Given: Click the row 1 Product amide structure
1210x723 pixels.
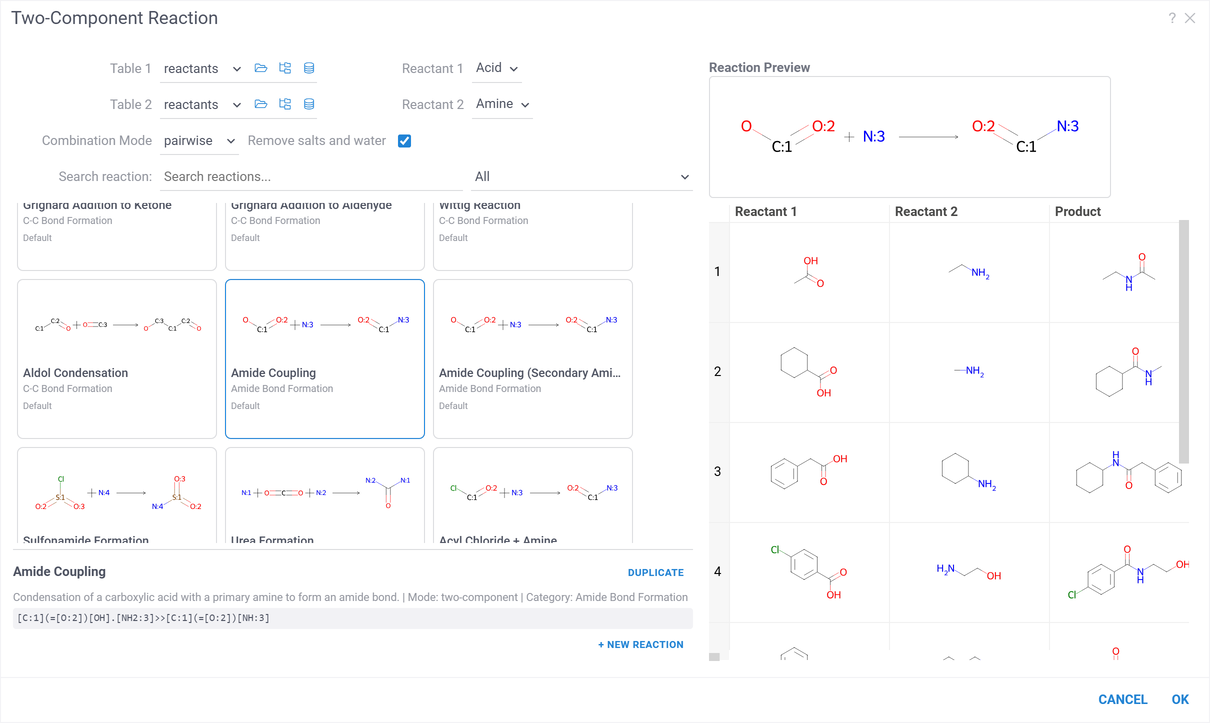Looking at the screenshot, I should coord(1129,272).
